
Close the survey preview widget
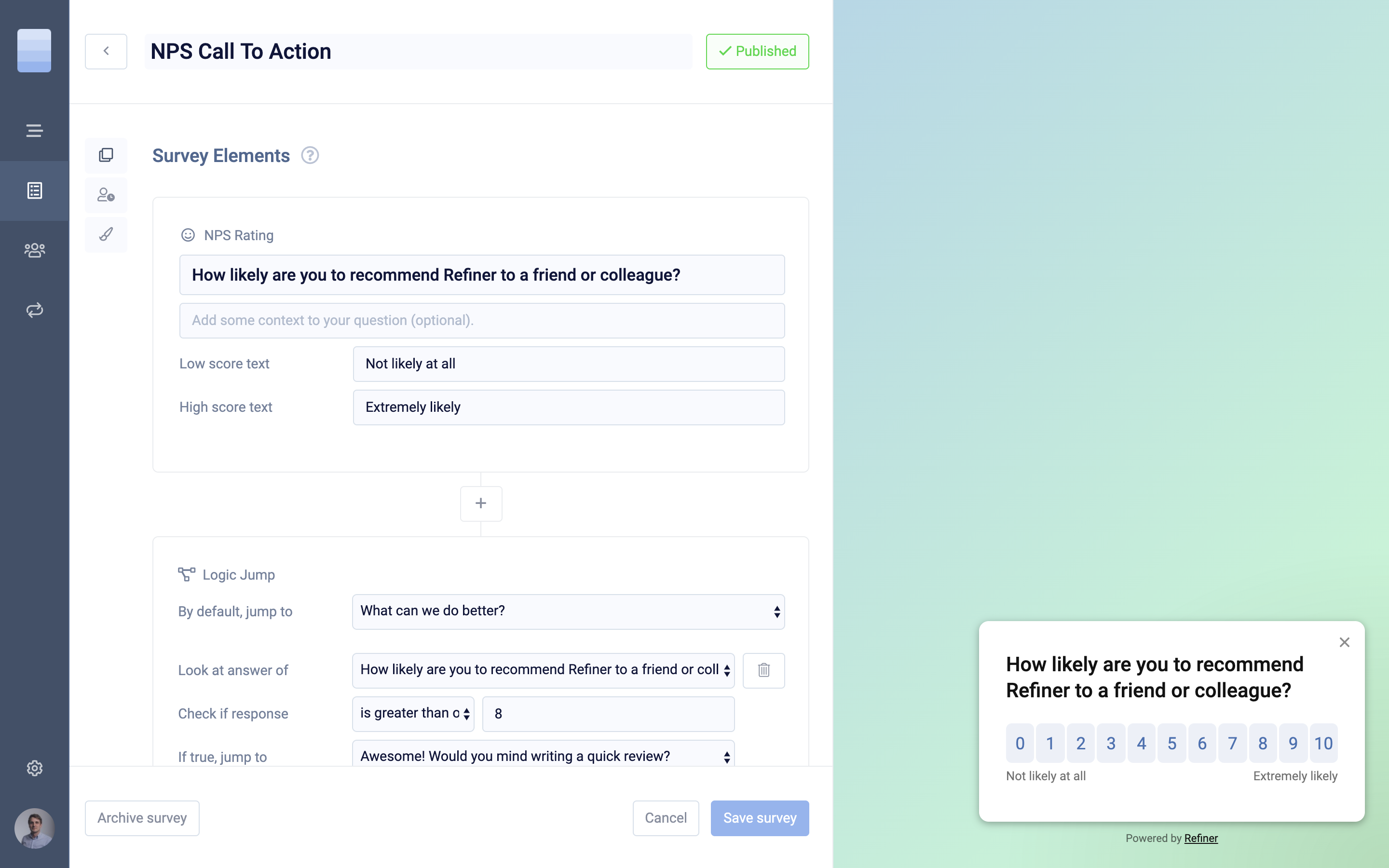click(1344, 642)
